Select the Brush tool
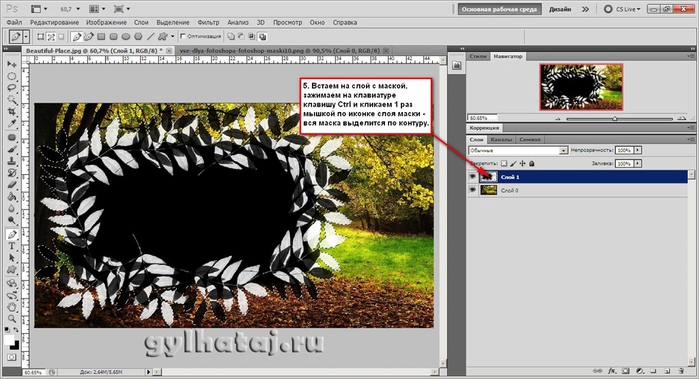This screenshot has height=379, width=699. click(12, 149)
